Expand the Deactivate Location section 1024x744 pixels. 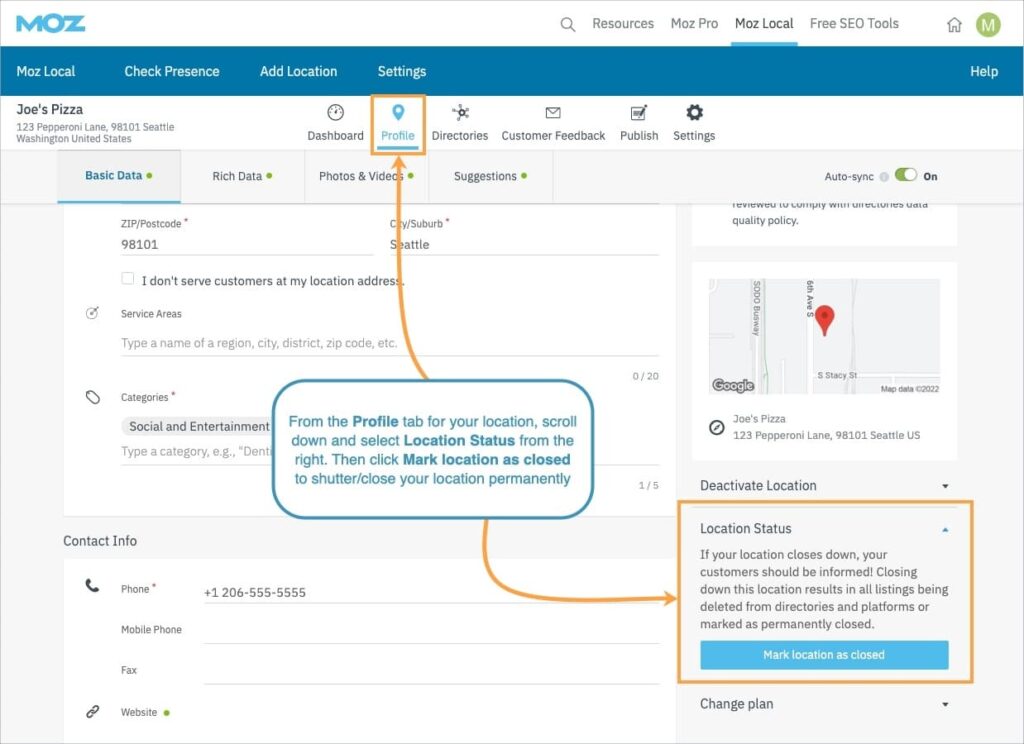[824, 485]
